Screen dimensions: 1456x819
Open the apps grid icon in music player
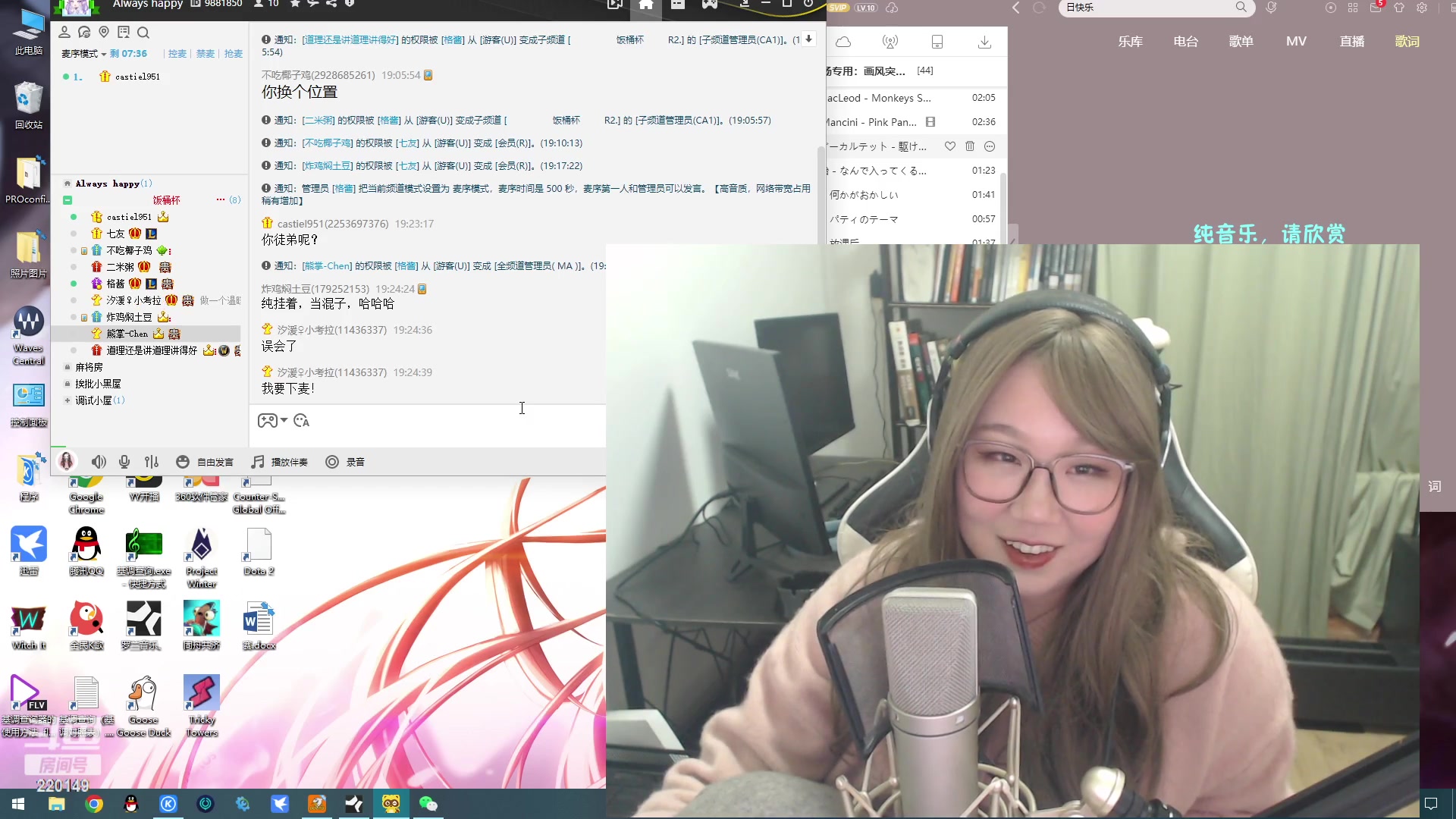coord(1353,8)
